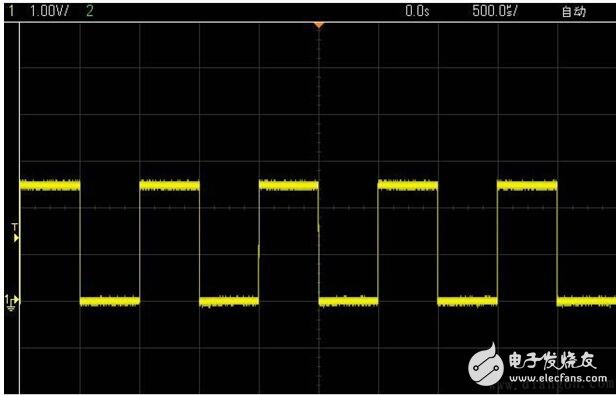Click the final low segment at right edge
Screen dimensions: 616x395
(x=586, y=301)
